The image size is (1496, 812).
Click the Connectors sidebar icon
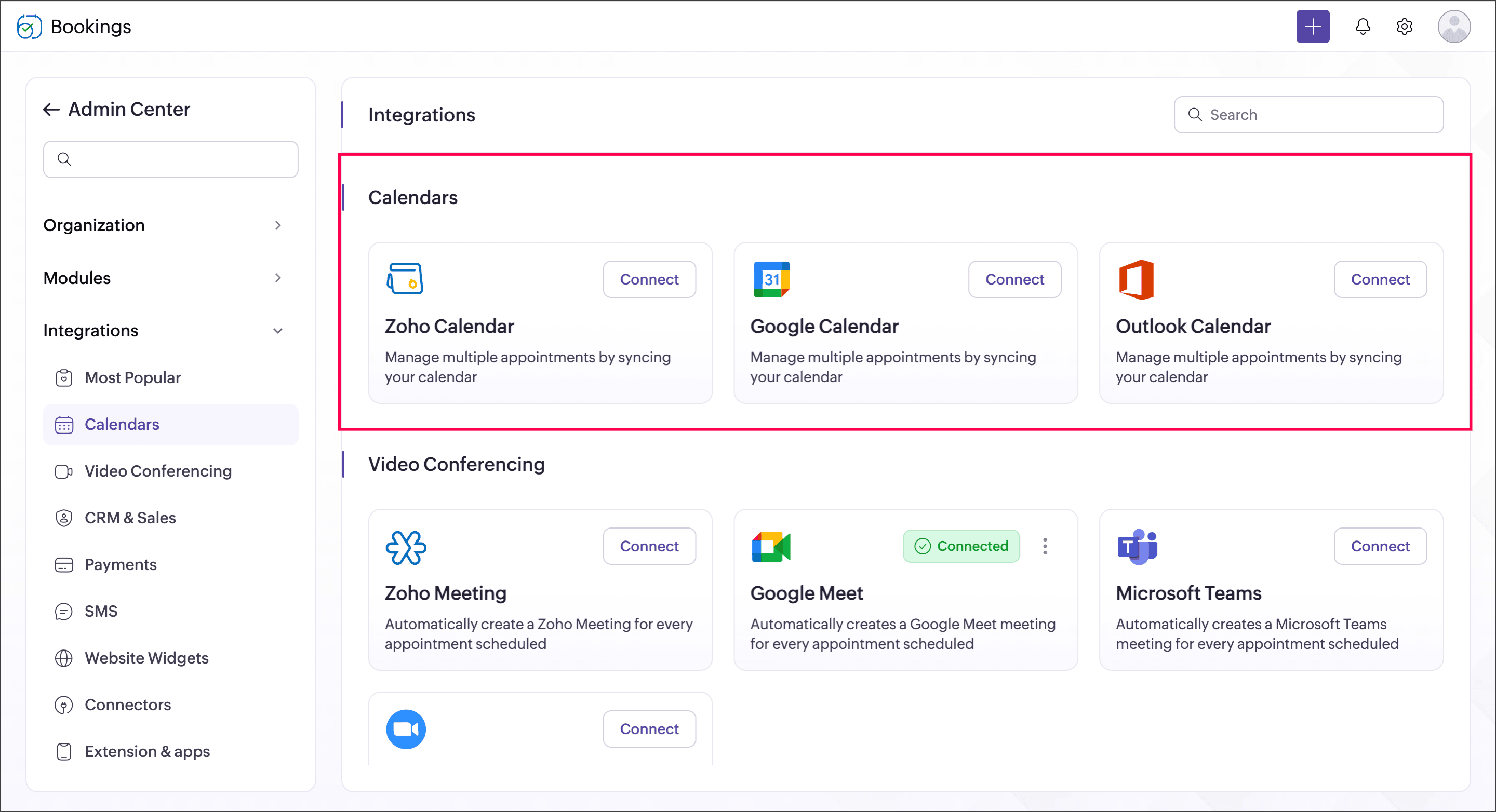[x=64, y=705]
